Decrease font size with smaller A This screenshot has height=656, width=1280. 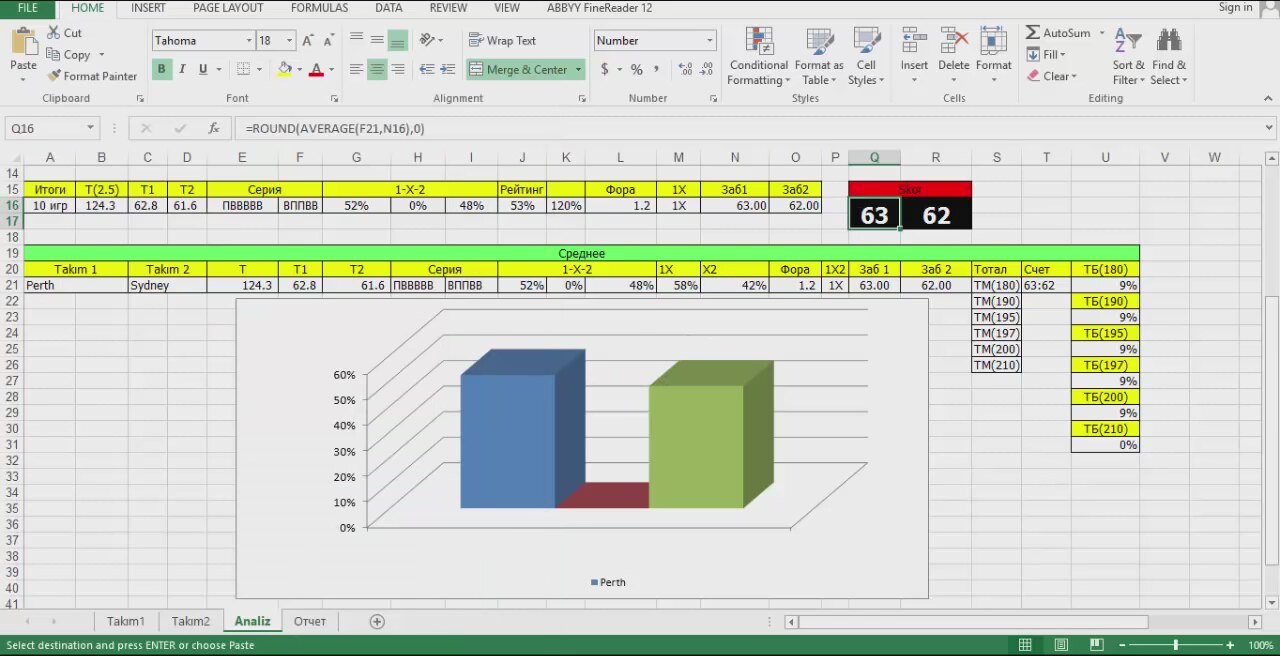pos(328,41)
